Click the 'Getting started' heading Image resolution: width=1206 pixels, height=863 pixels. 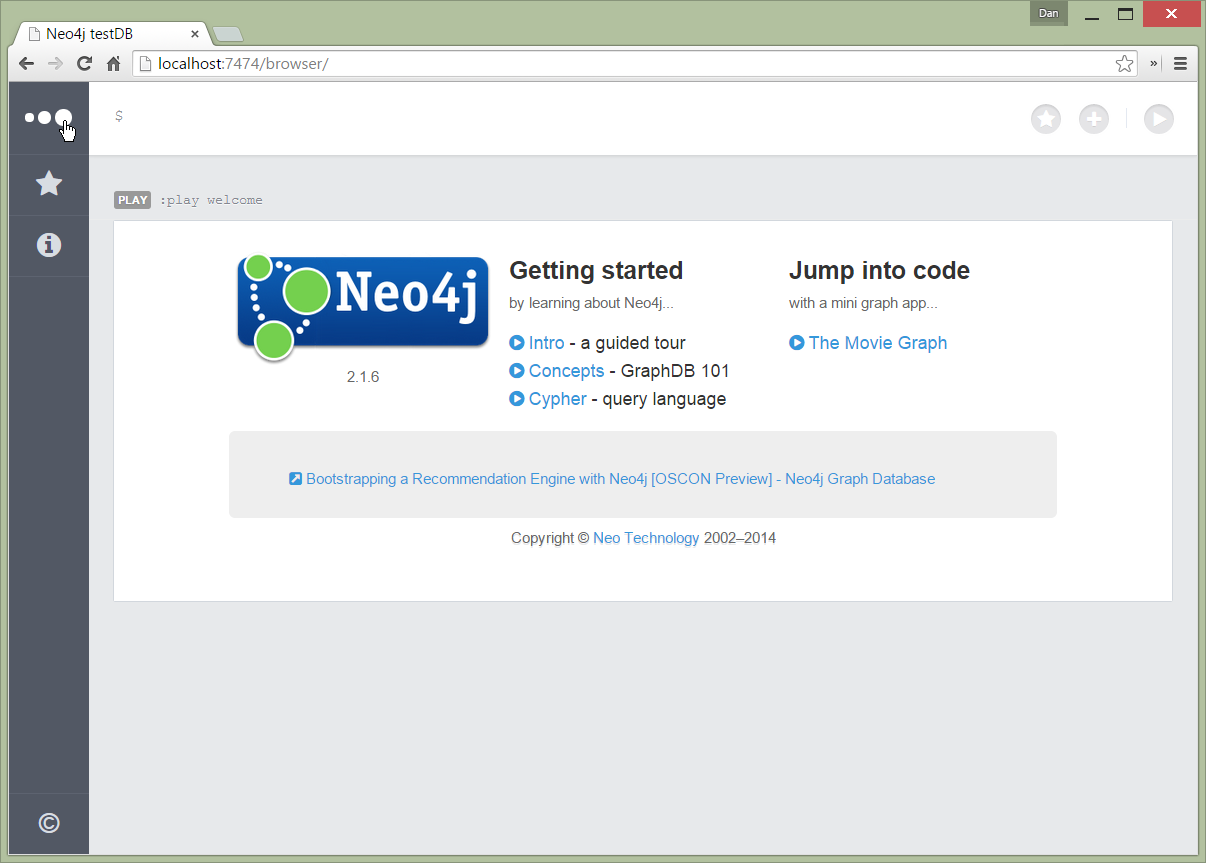(x=596, y=271)
